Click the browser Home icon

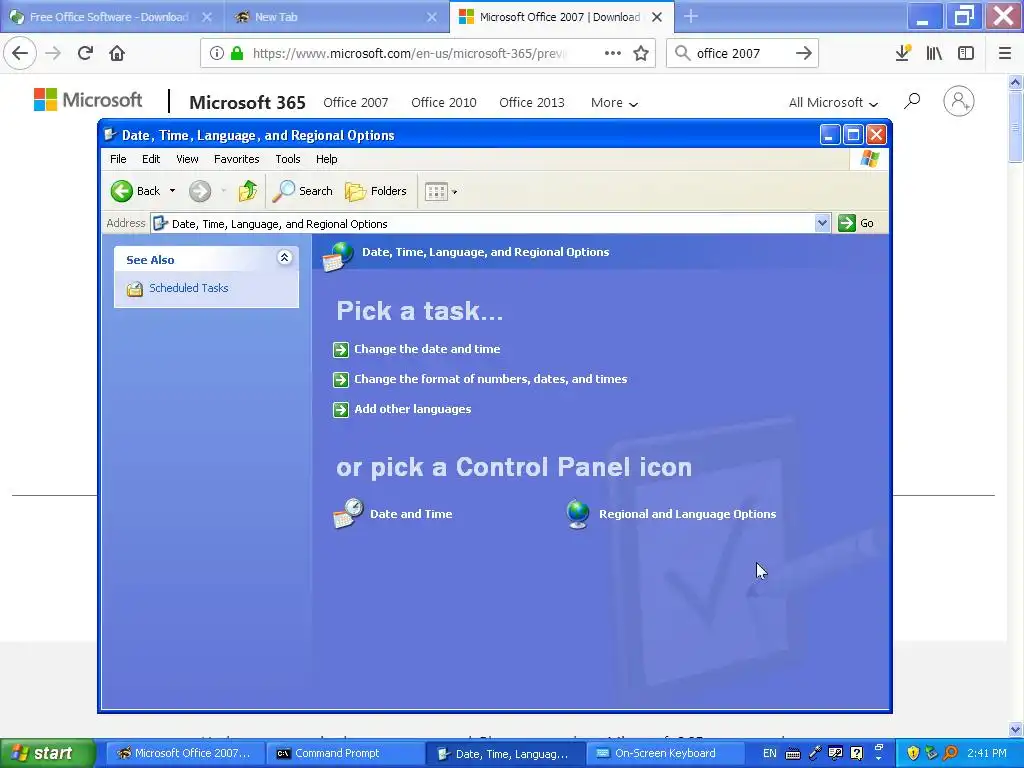click(x=117, y=53)
